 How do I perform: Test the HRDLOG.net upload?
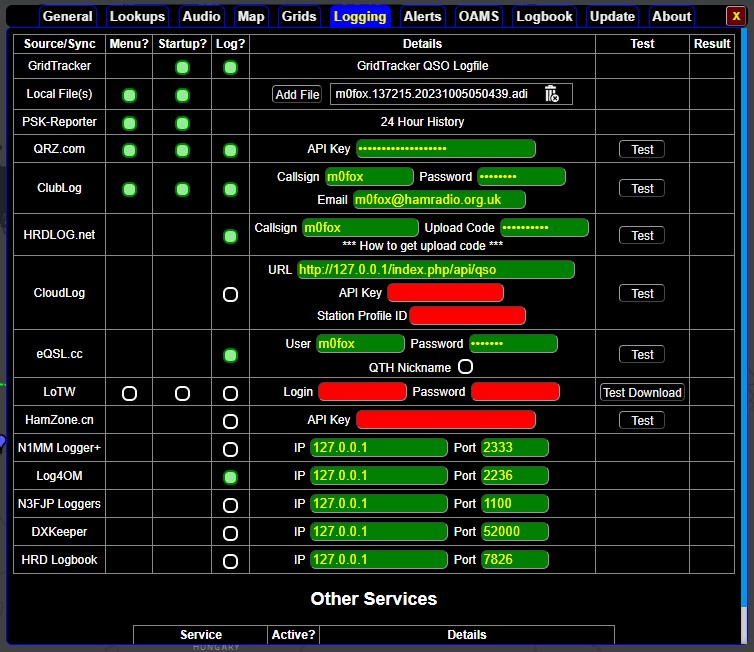pos(642,236)
